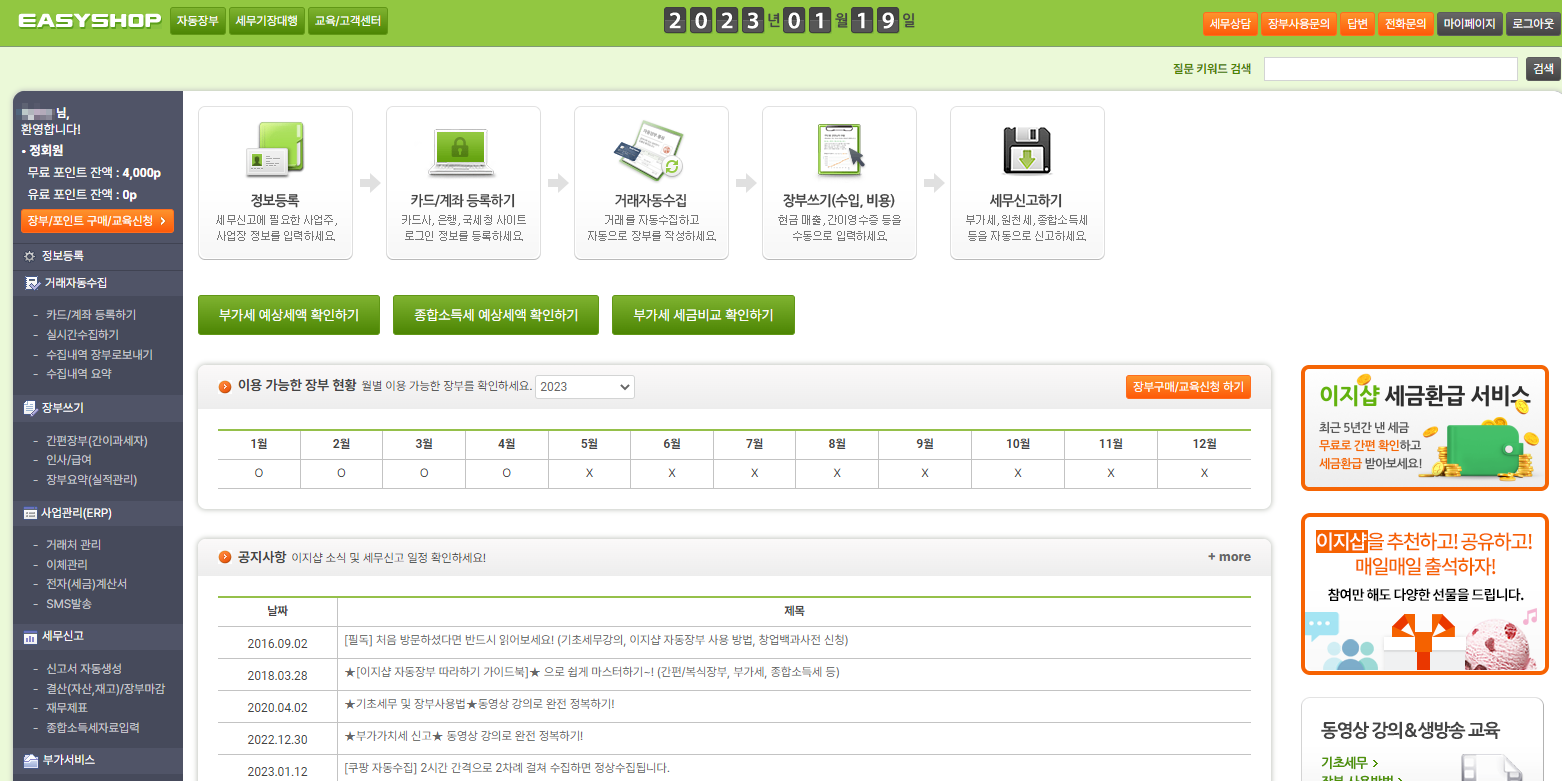Open SMS발송 sidebar link
The height and width of the screenshot is (781, 1562).
(x=69, y=604)
